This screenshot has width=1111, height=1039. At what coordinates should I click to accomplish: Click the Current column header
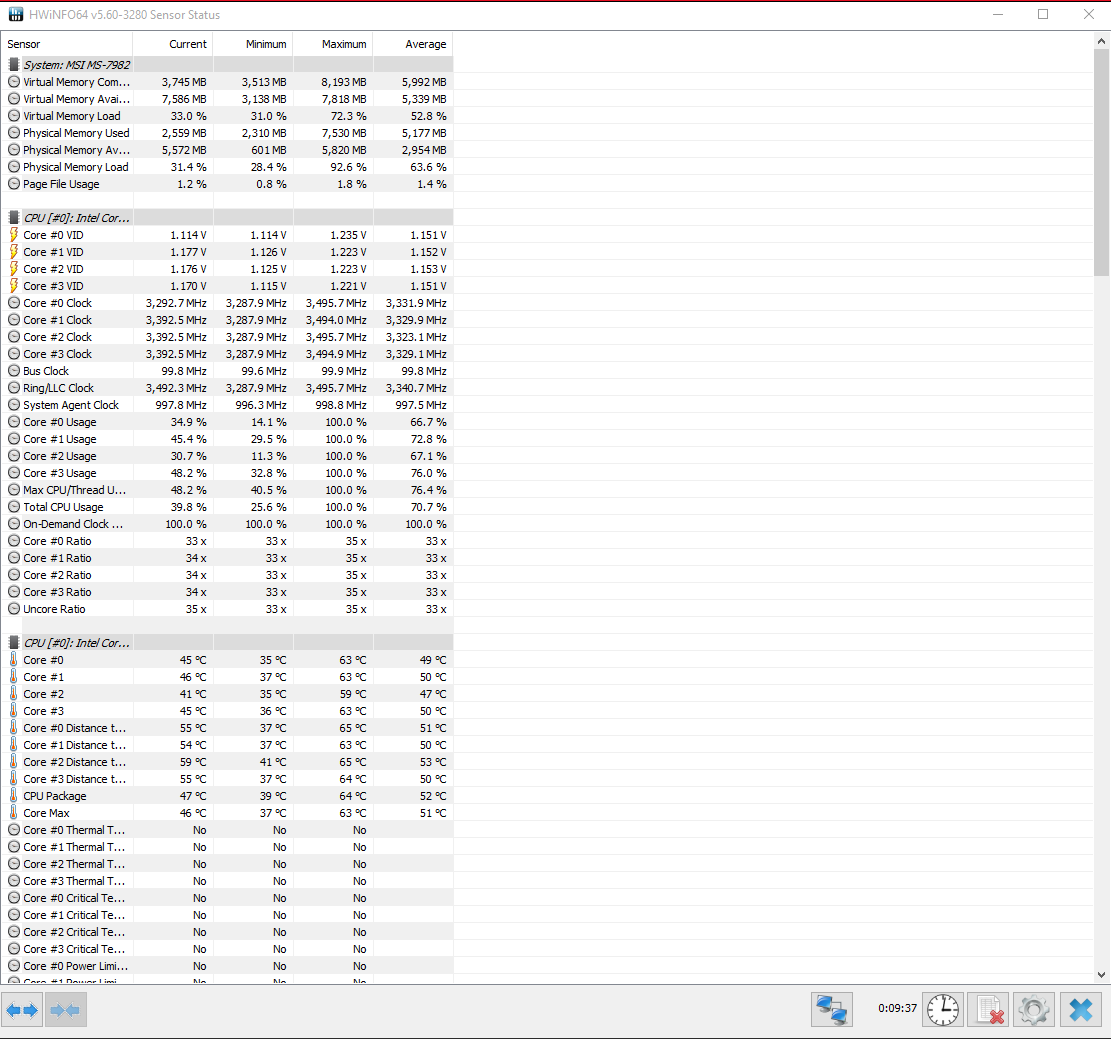(173, 44)
